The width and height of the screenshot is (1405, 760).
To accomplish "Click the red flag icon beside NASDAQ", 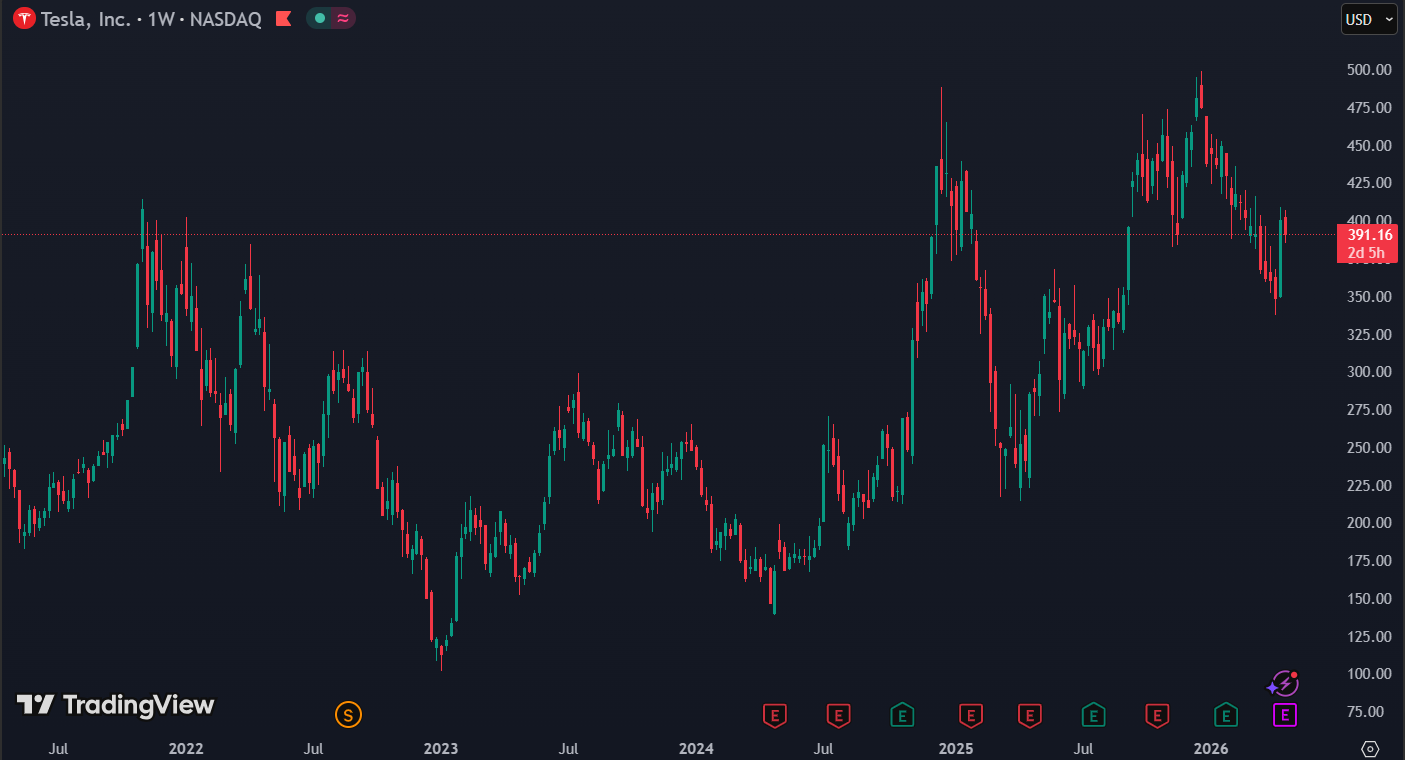I will [x=284, y=18].
